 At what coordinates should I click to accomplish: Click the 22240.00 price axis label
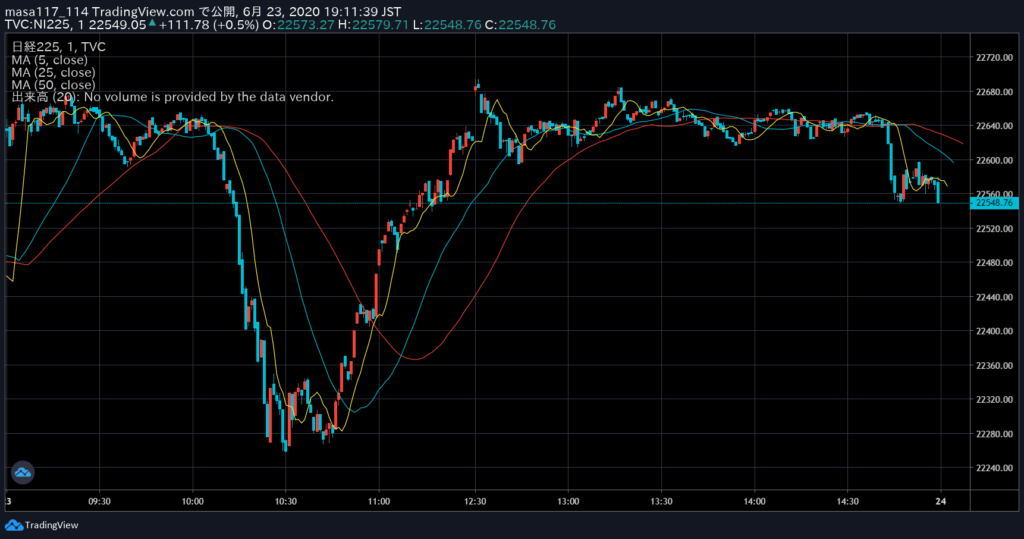coord(994,468)
